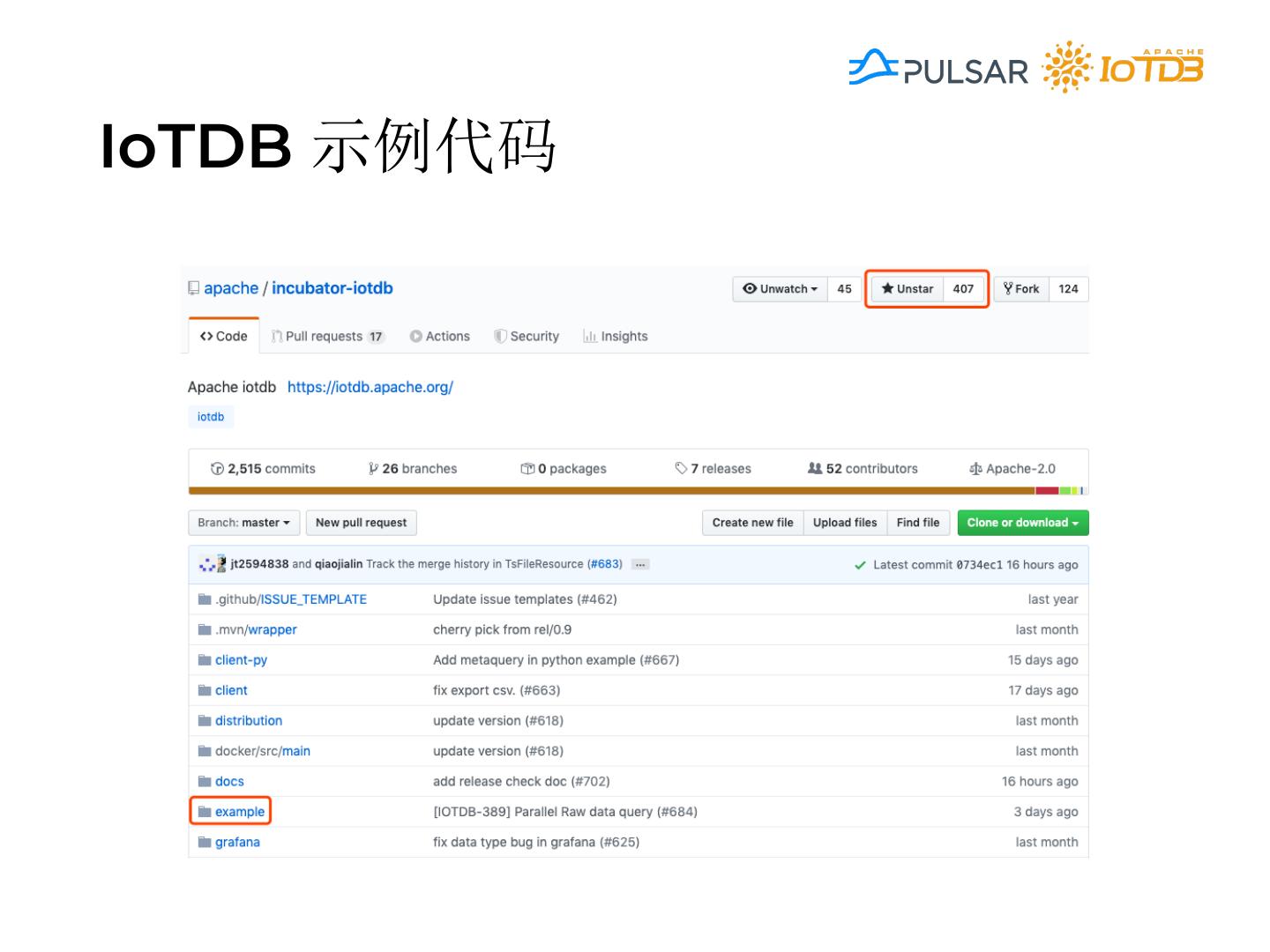Viewport: 1270px width, 952px height.
Task: Expand commit message with the ellipsis button
Action: coord(640,564)
